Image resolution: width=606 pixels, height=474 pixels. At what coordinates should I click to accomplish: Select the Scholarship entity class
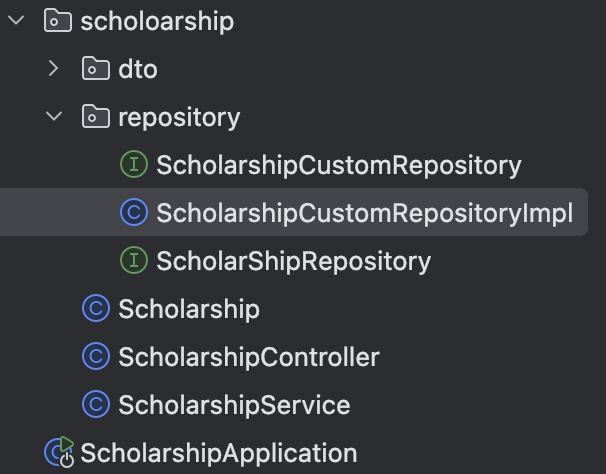tap(189, 309)
